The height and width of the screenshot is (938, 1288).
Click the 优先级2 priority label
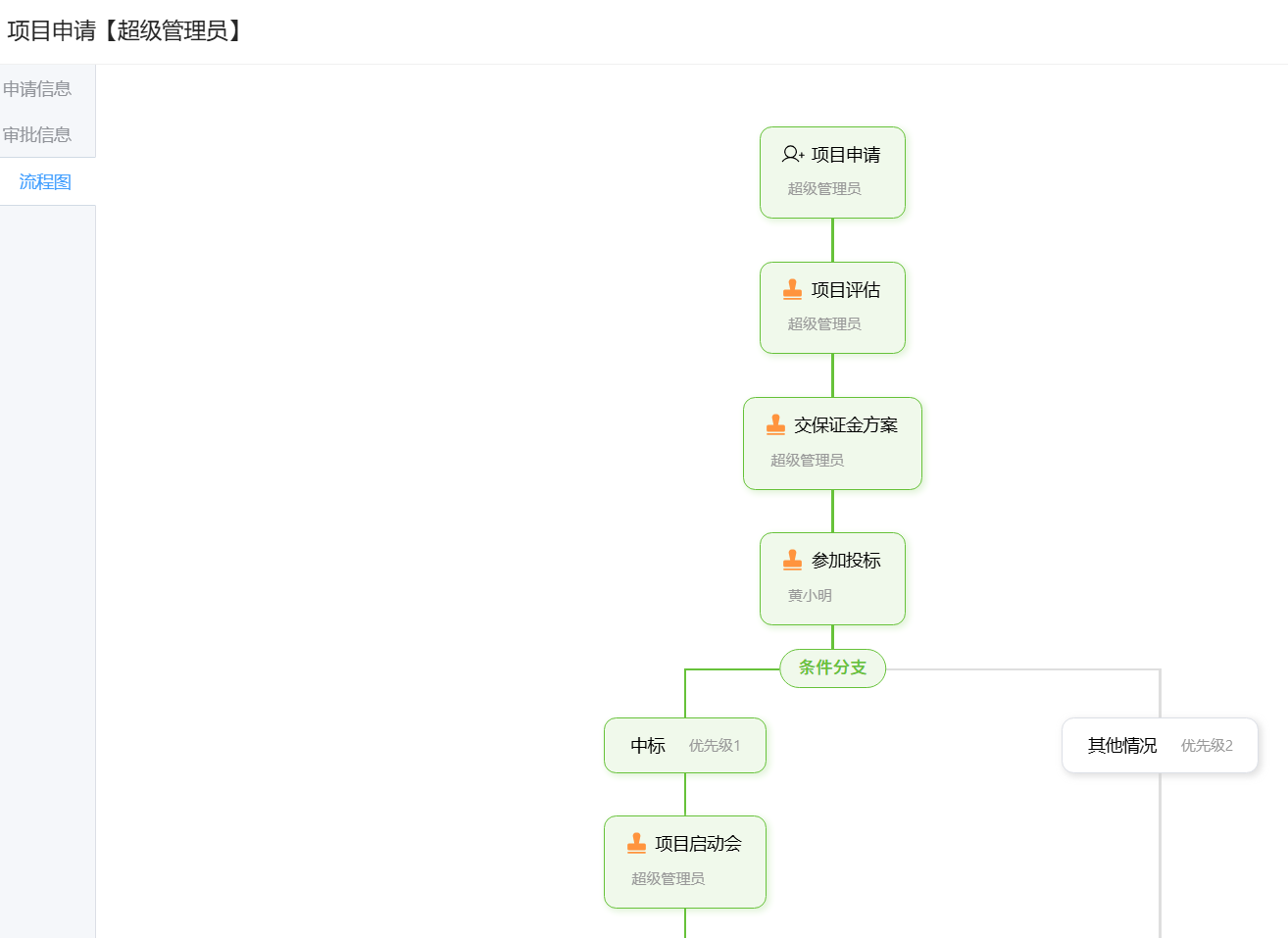pyautogui.click(x=1207, y=746)
